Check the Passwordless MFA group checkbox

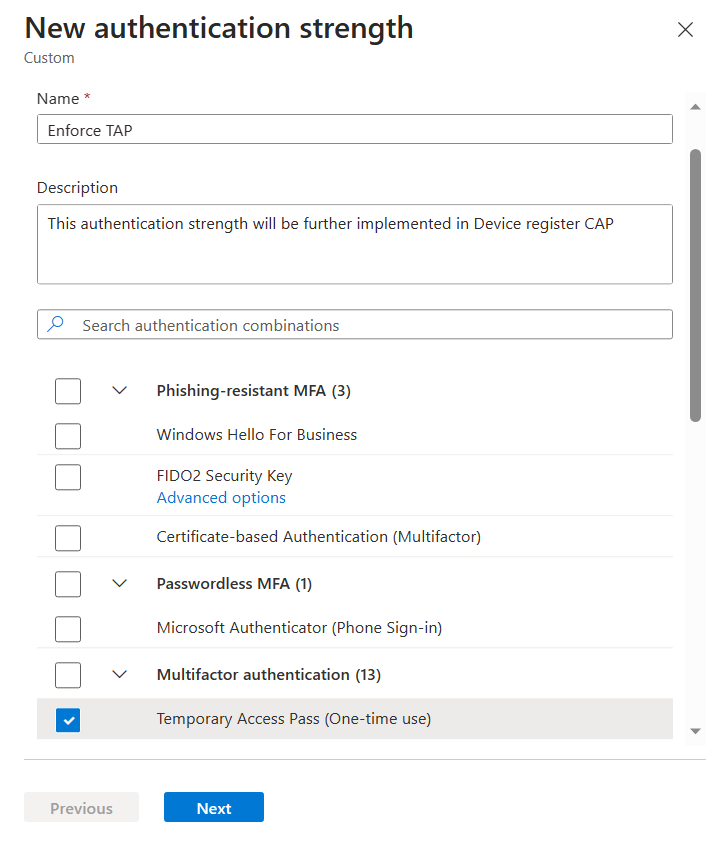pos(68,584)
